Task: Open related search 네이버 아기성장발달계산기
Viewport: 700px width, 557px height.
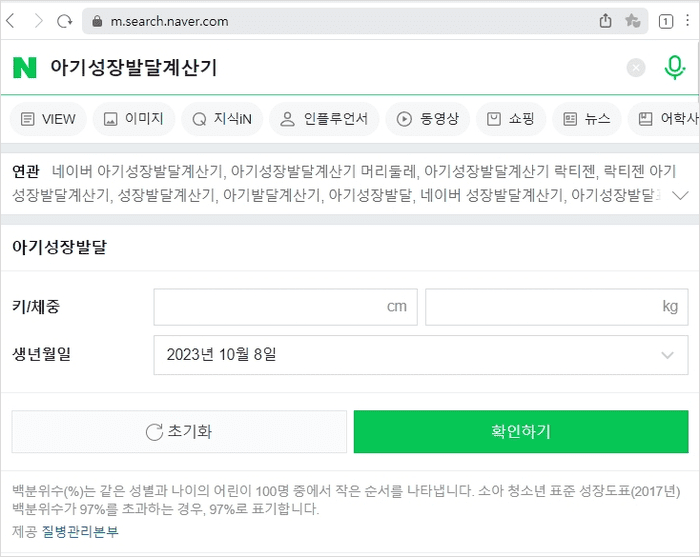Action: [x=137, y=171]
